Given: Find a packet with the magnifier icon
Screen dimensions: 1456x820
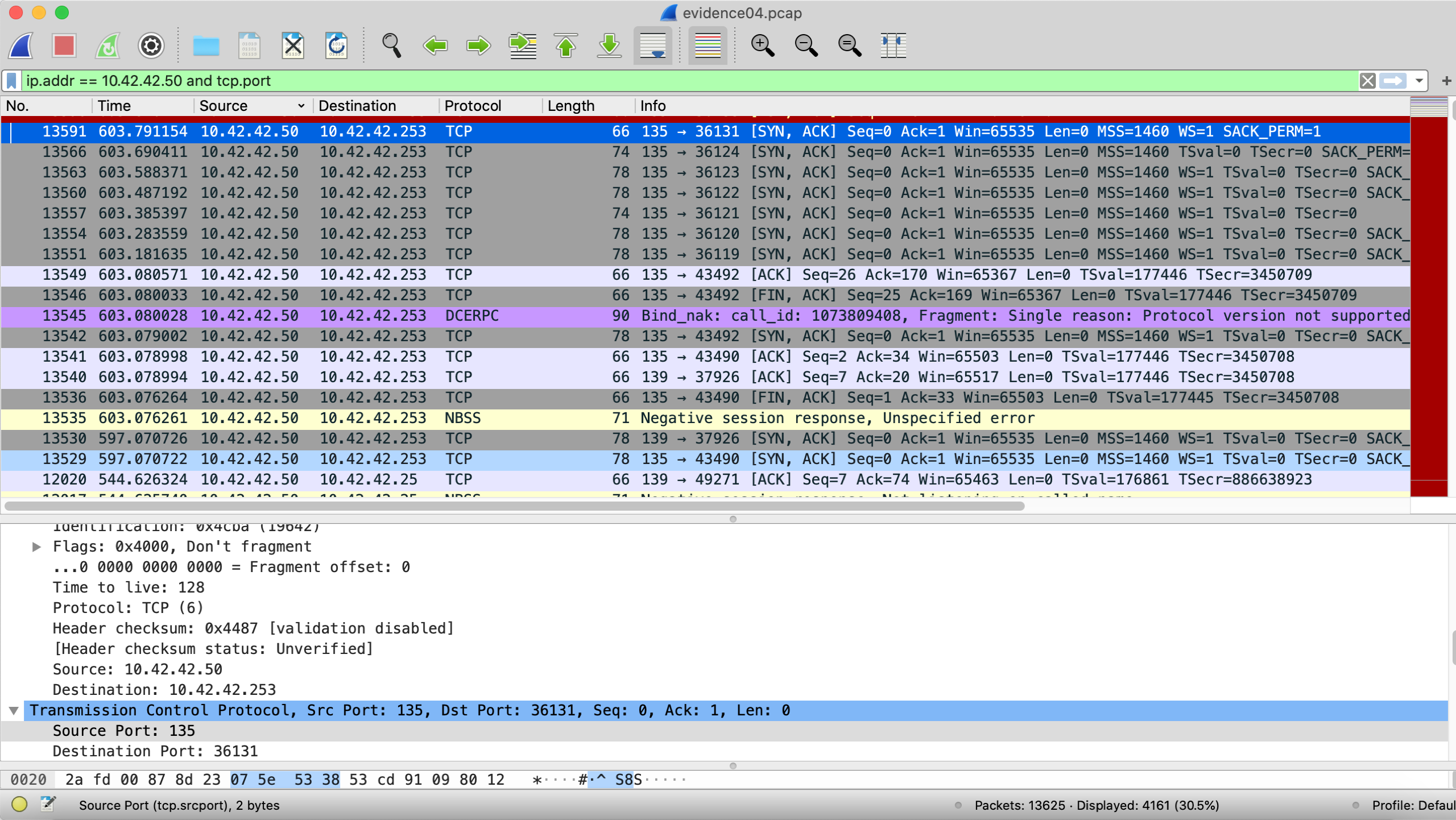Looking at the screenshot, I should tap(391, 45).
